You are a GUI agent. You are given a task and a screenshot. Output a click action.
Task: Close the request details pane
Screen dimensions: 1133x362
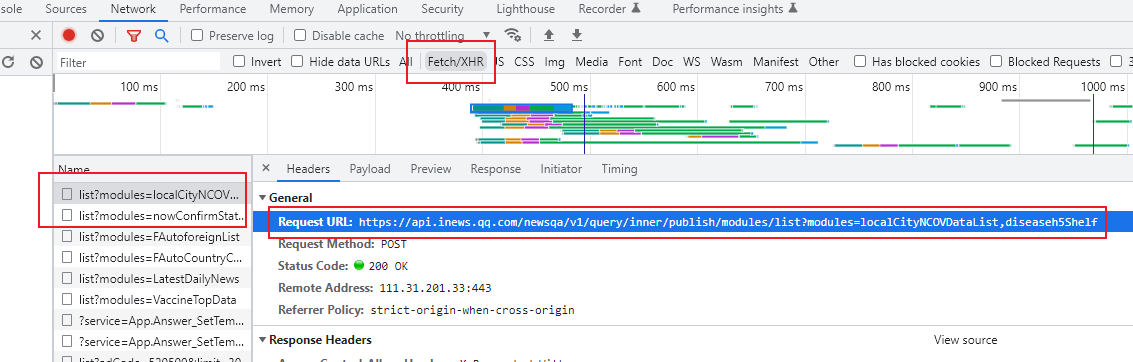[266, 168]
